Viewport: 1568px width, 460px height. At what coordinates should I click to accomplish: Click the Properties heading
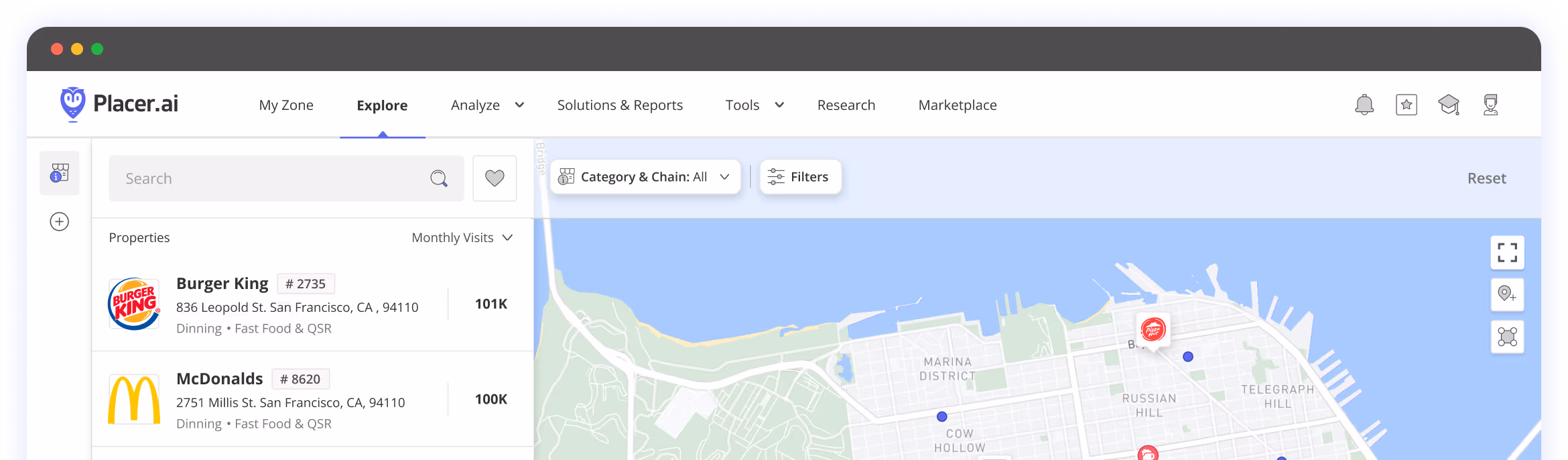[x=139, y=237]
